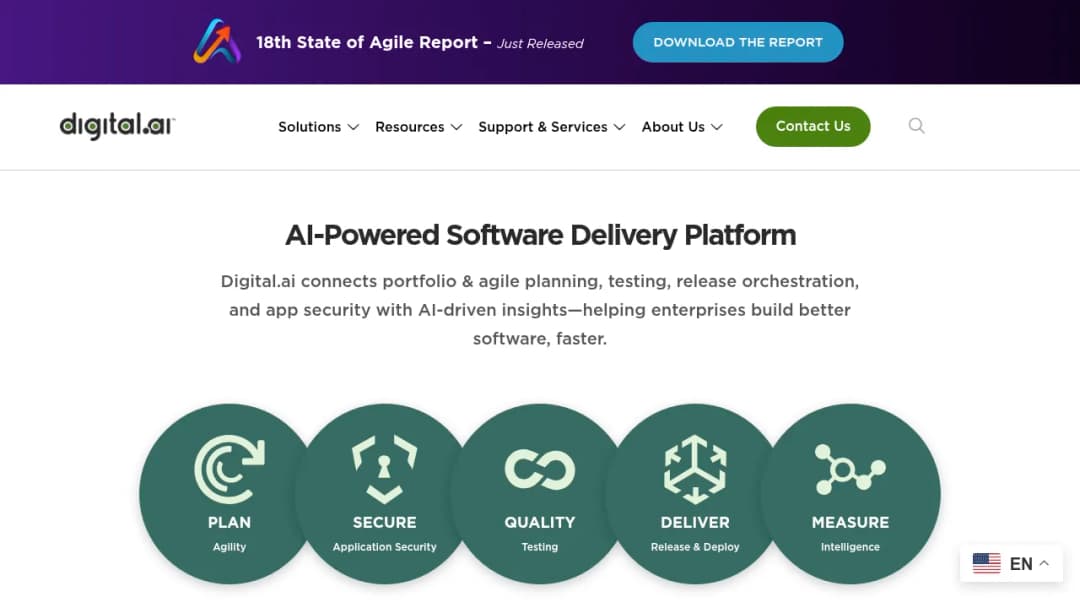This screenshot has width=1080, height=608.
Task: Open the EN language selector caret
Action: 1044,563
